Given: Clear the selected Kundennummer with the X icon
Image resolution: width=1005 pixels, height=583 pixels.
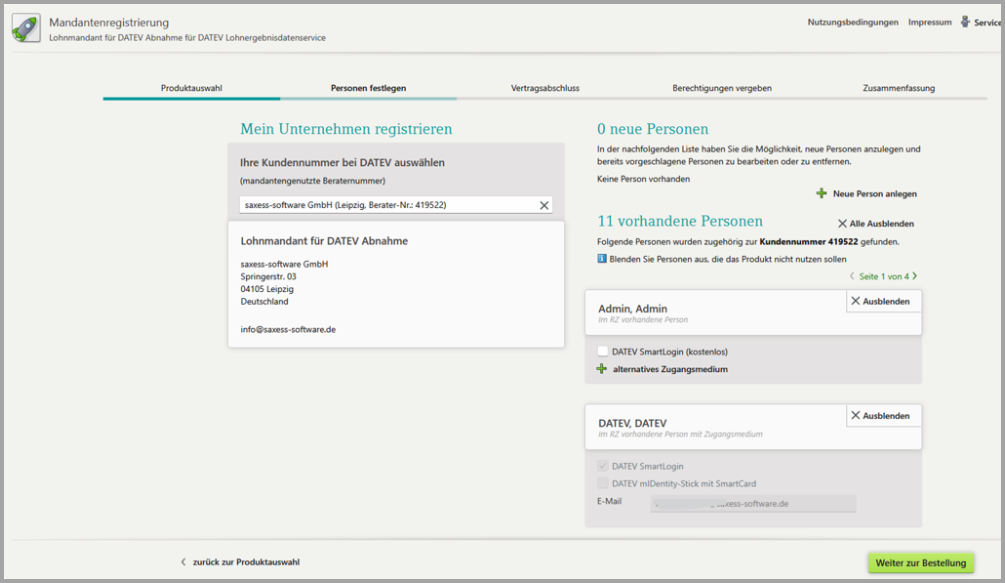Looking at the screenshot, I should [x=544, y=205].
